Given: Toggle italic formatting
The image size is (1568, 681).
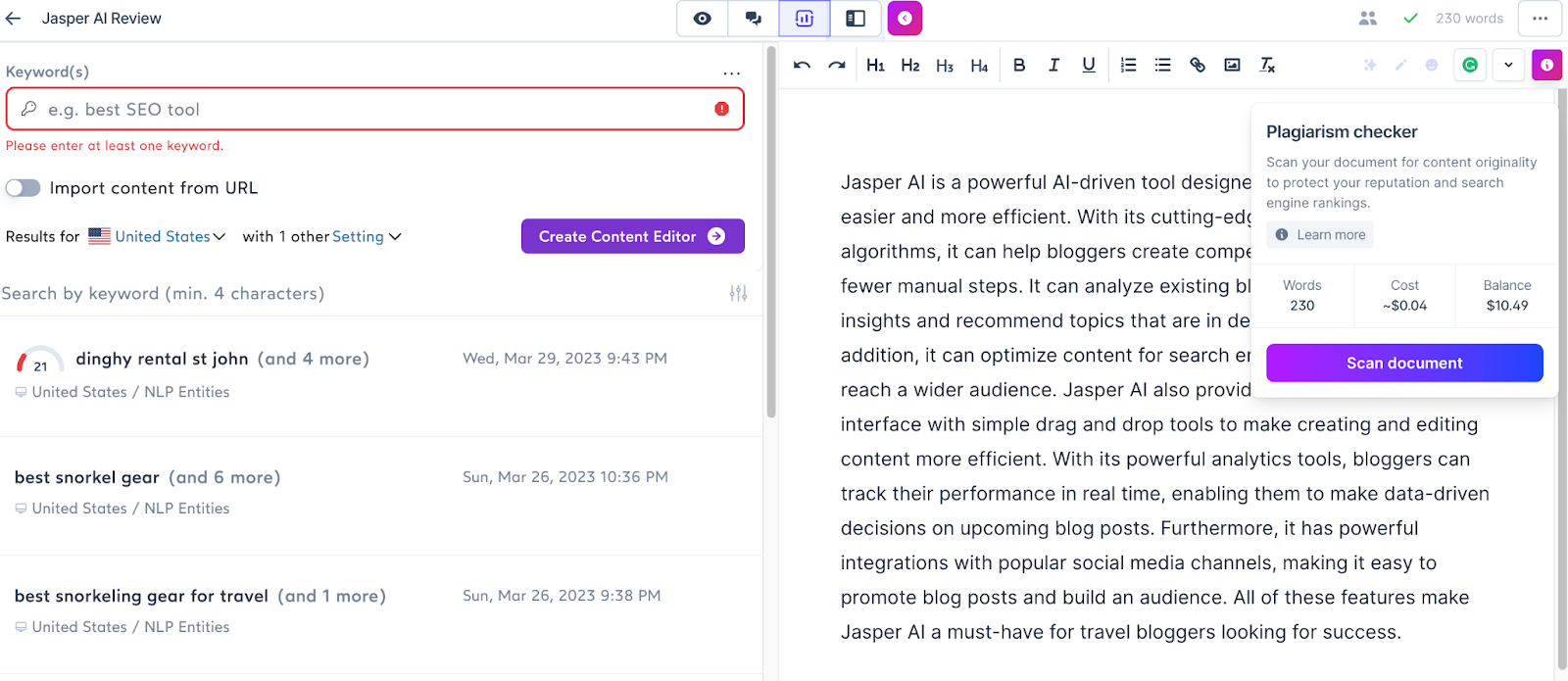Looking at the screenshot, I should pyautogui.click(x=1053, y=65).
